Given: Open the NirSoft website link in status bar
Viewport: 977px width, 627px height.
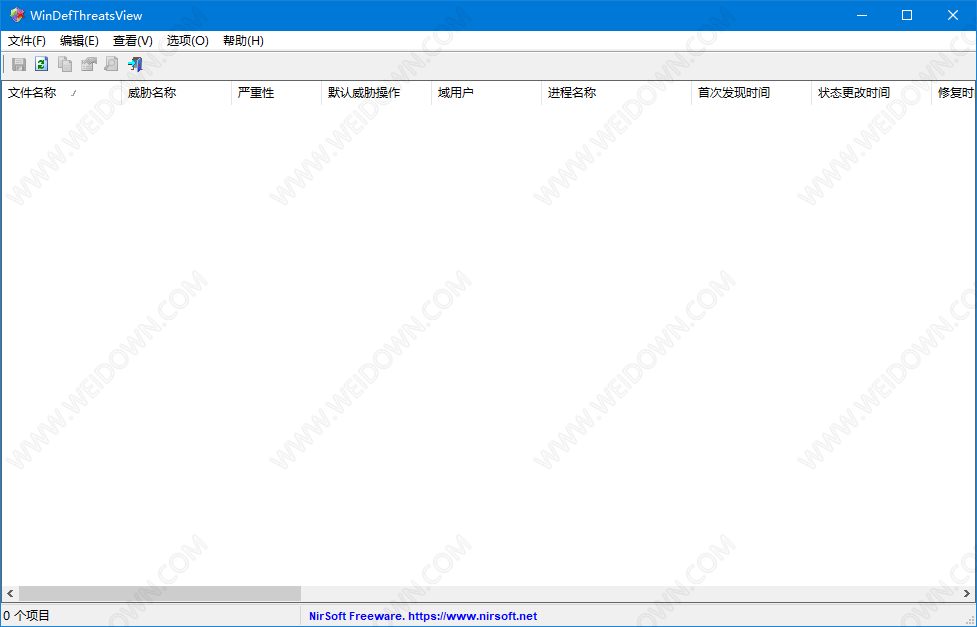Looking at the screenshot, I should pos(423,616).
